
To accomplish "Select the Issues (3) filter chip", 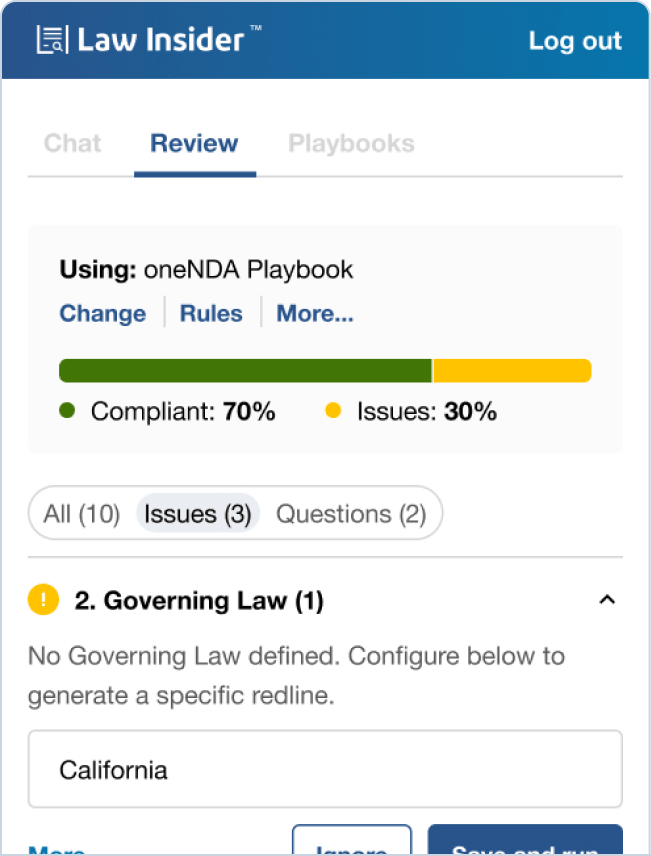I will tap(197, 513).
